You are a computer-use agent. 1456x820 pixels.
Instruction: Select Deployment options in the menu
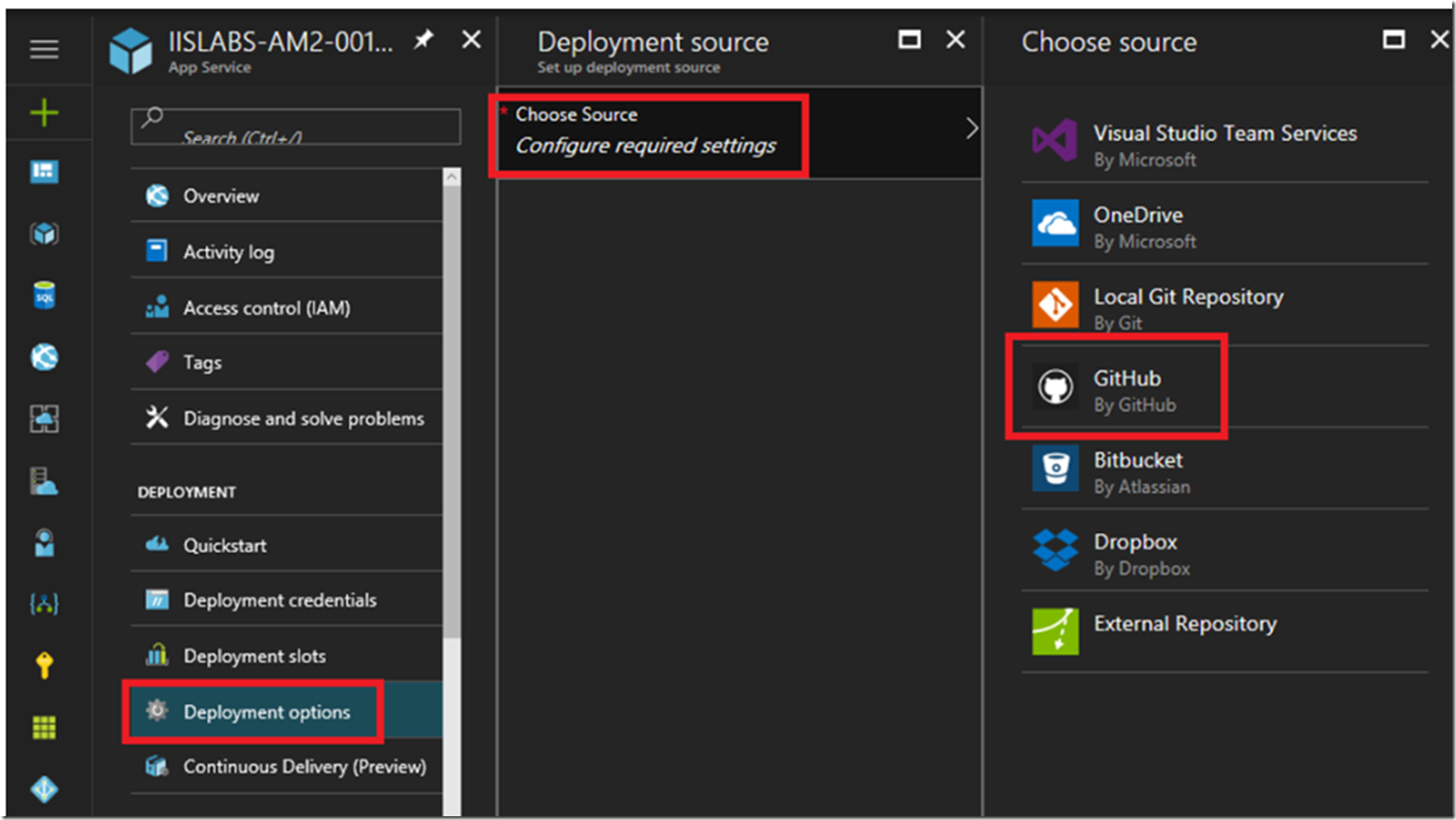coord(286,712)
